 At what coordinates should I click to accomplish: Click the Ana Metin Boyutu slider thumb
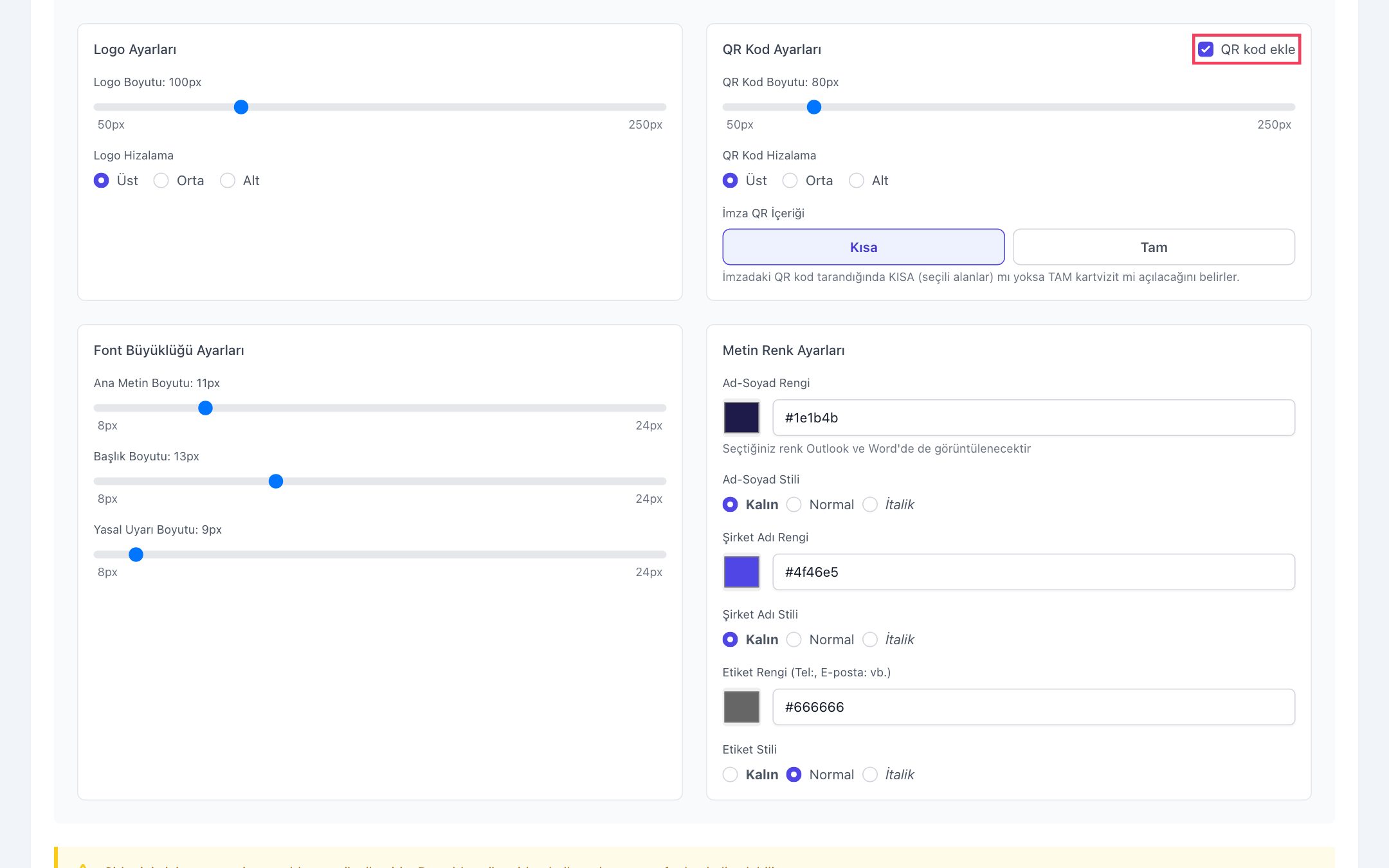205,408
